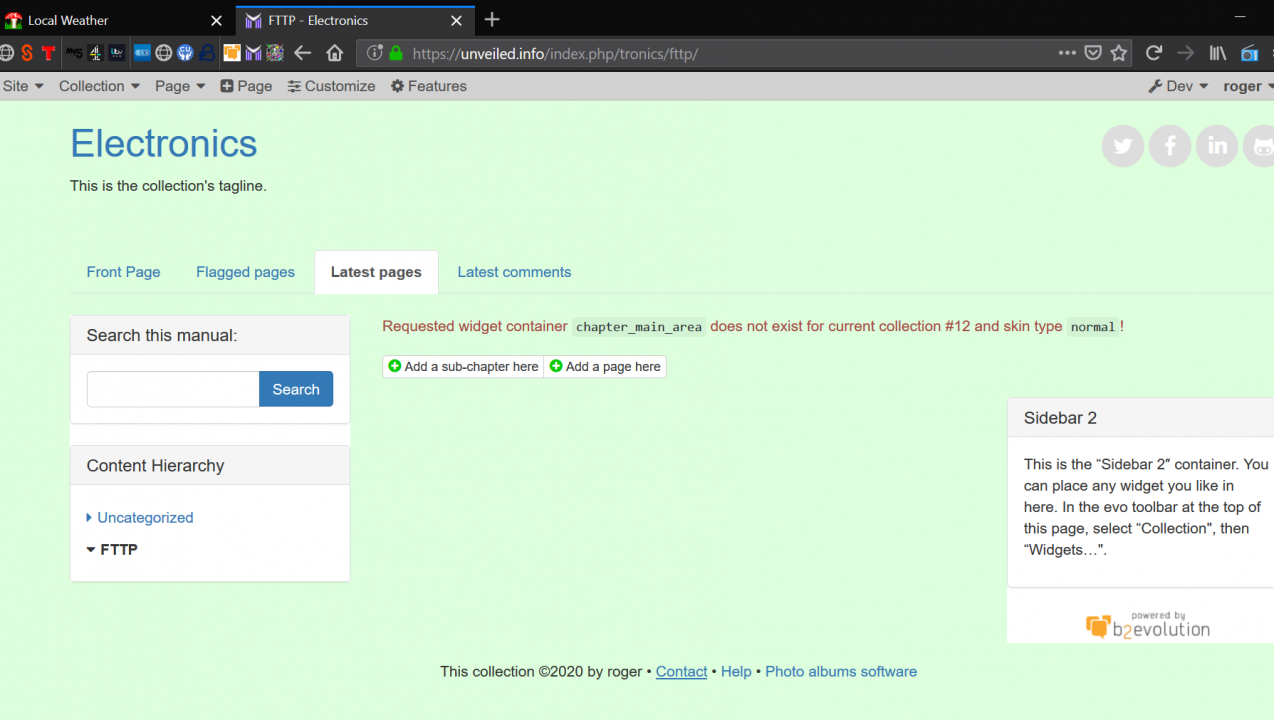Click the red S bookmark icon
The width and height of the screenshot is (1274, 720).
click(x=27, y=53)
